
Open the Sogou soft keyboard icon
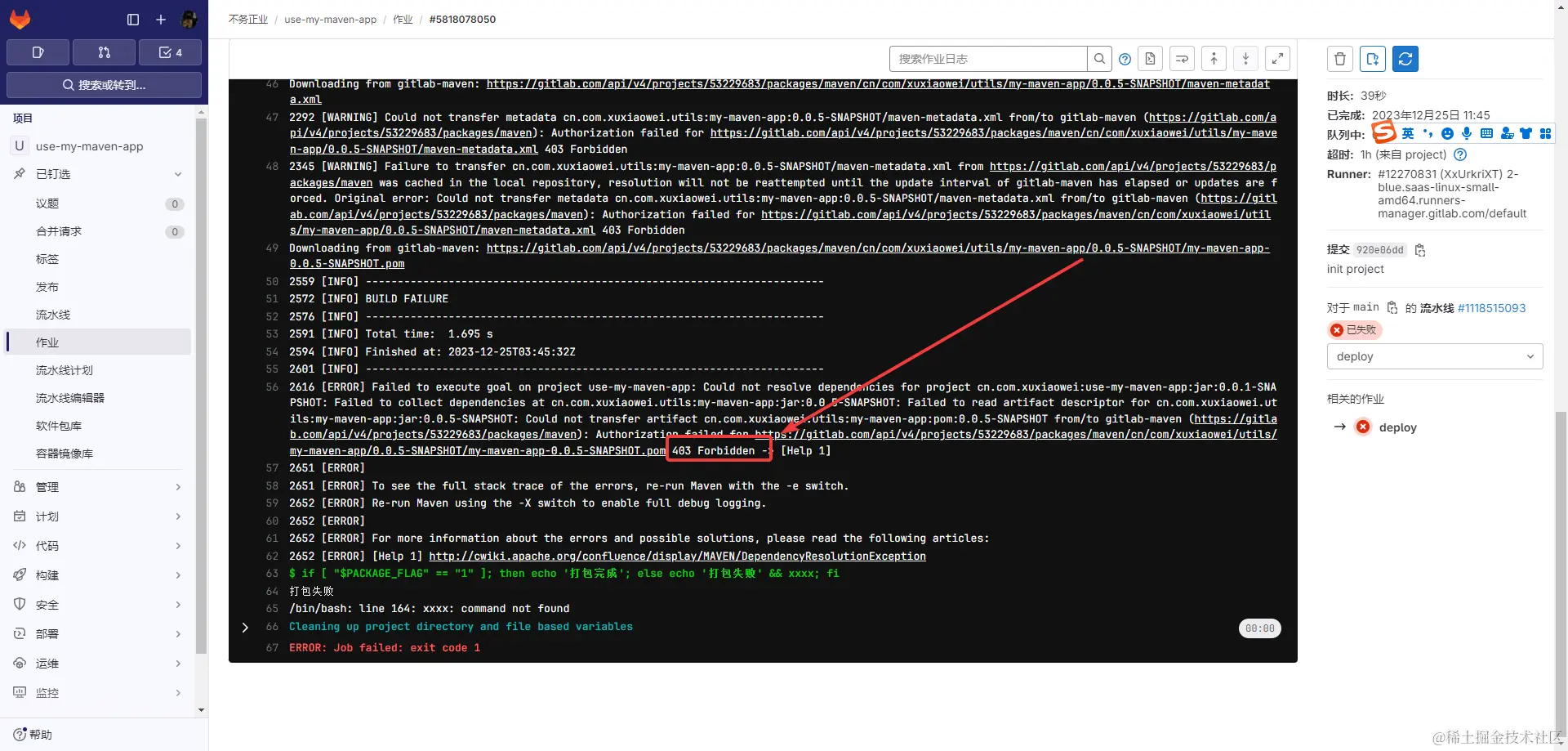(x=1486, y=133)
